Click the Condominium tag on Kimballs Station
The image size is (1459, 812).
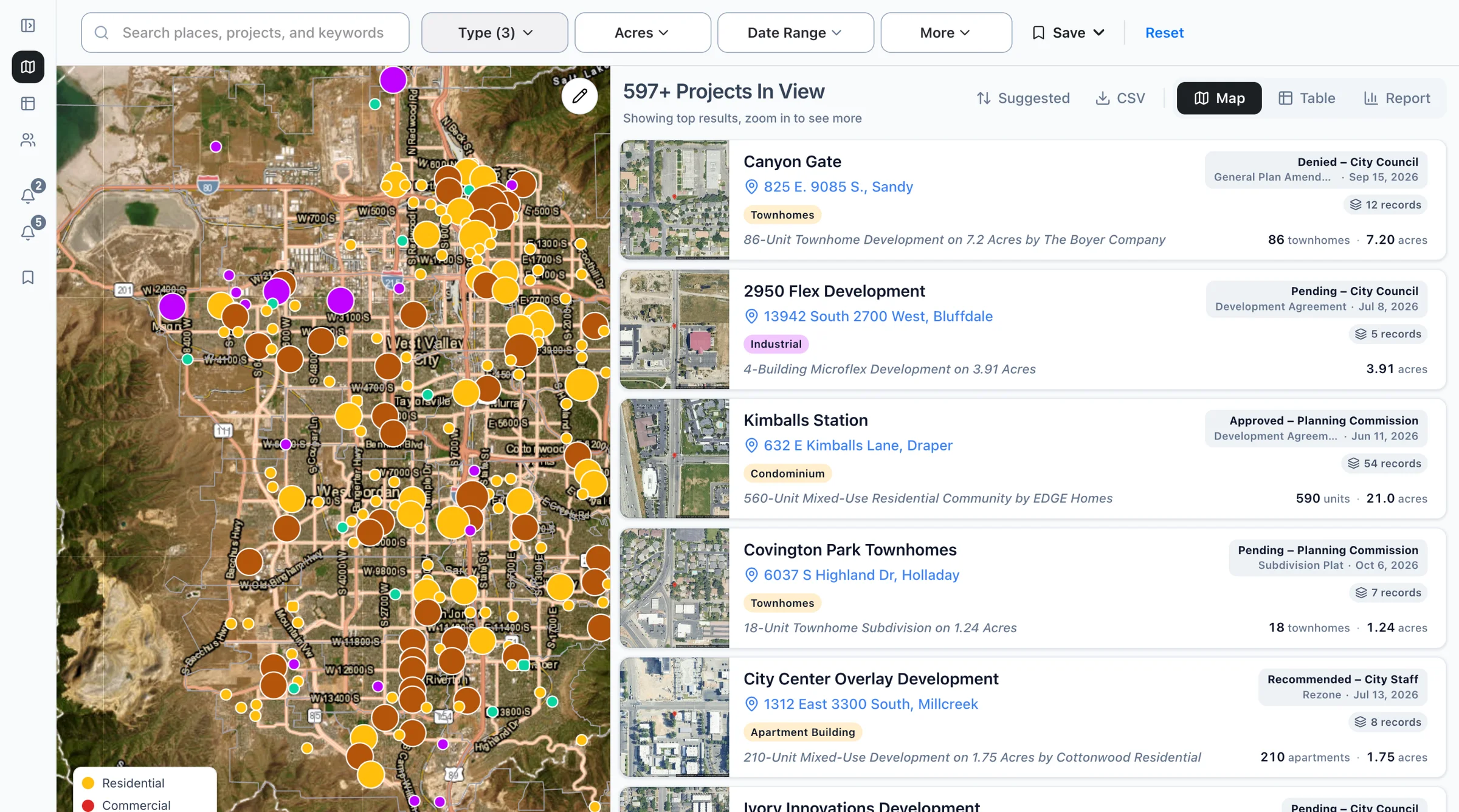(x=787, y=473)
